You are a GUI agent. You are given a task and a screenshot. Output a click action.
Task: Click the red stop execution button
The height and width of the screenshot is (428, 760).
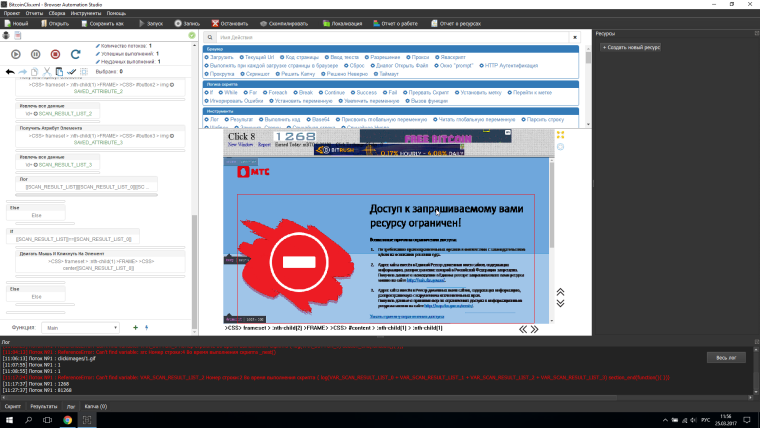pos(56,54)
